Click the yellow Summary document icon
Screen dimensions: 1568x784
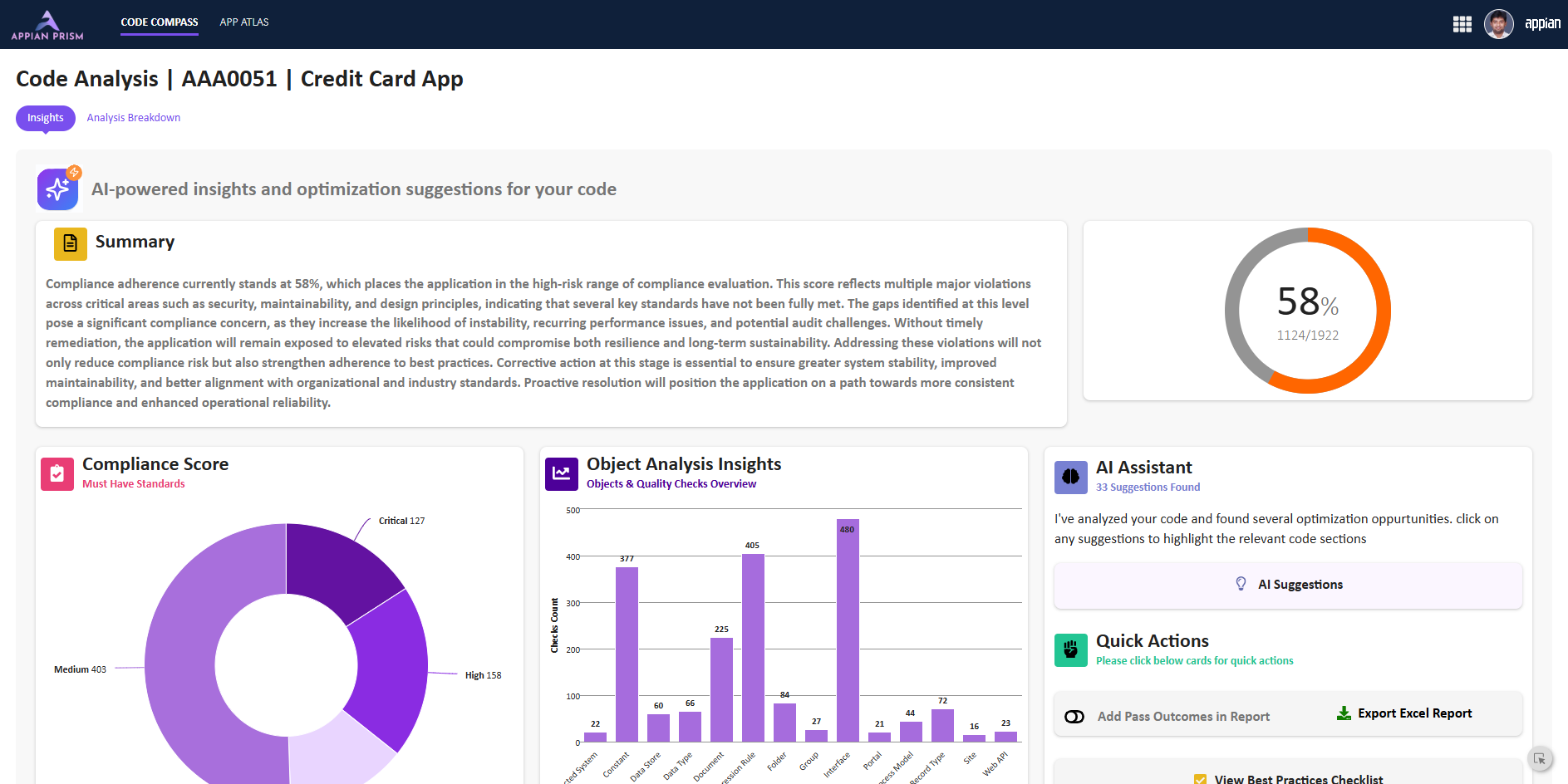point(70,243)
